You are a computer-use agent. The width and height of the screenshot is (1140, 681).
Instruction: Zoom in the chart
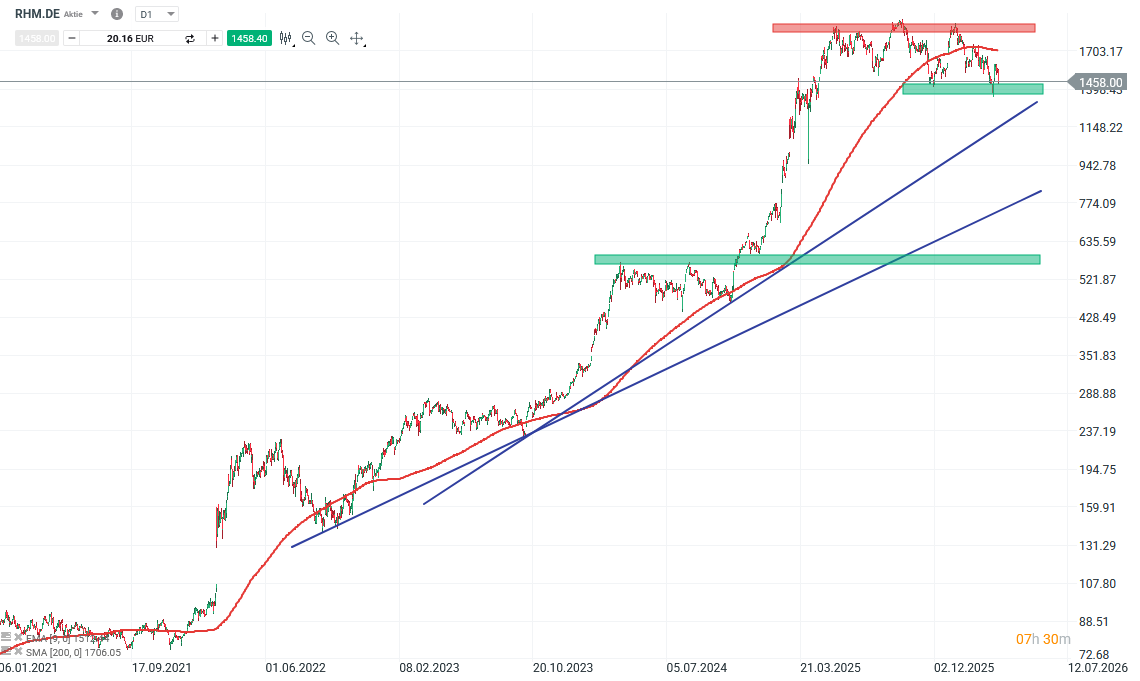332,38
